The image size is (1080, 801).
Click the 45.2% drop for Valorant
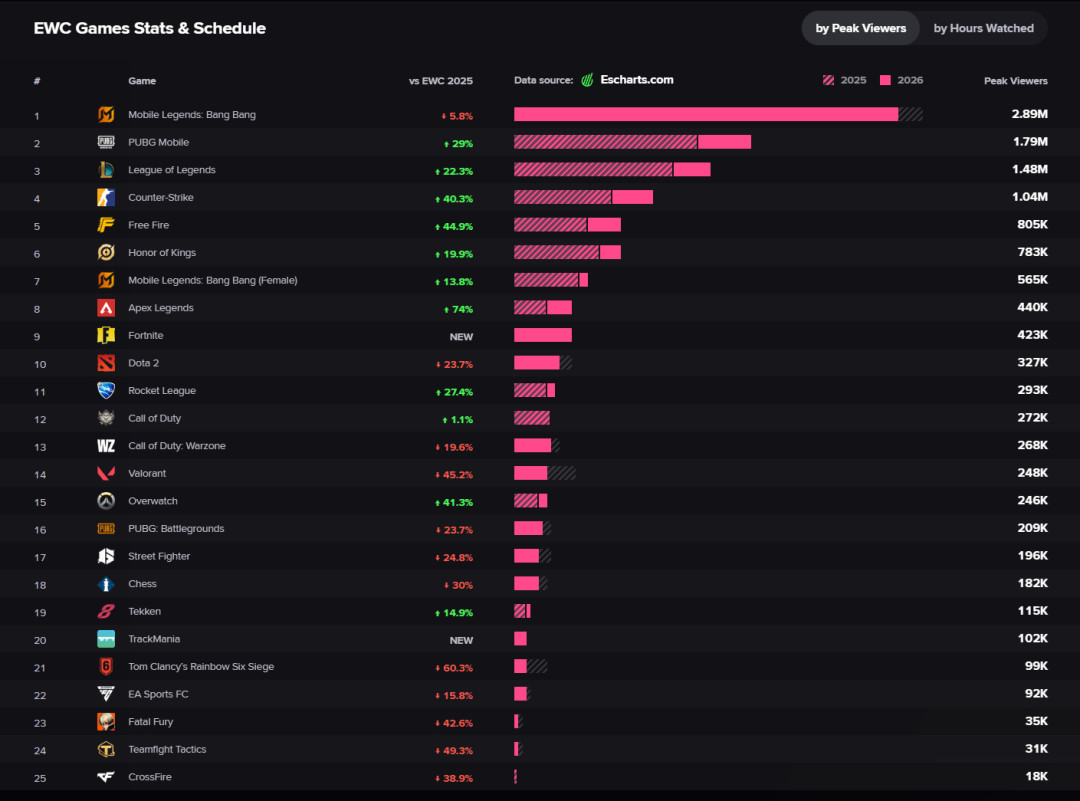(454, 475)
